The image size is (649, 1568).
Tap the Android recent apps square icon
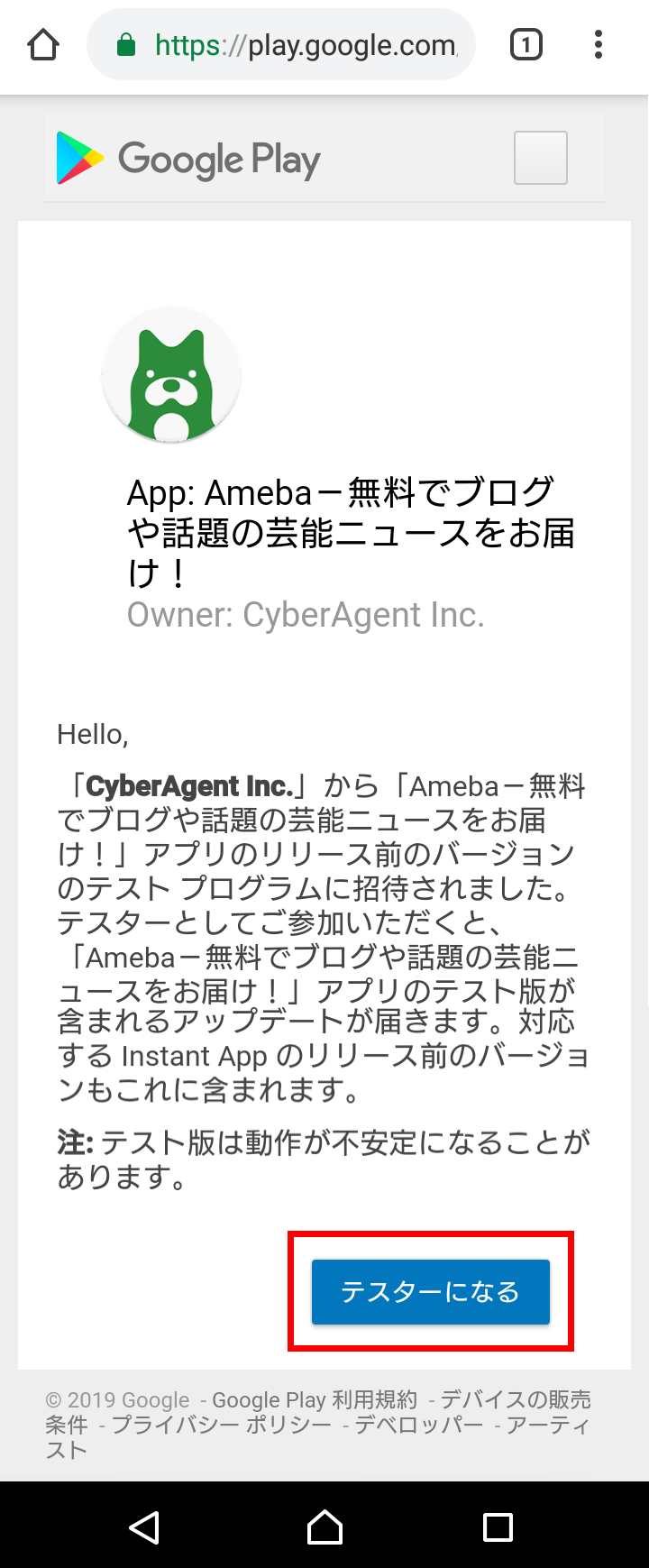pos(498,1527)
